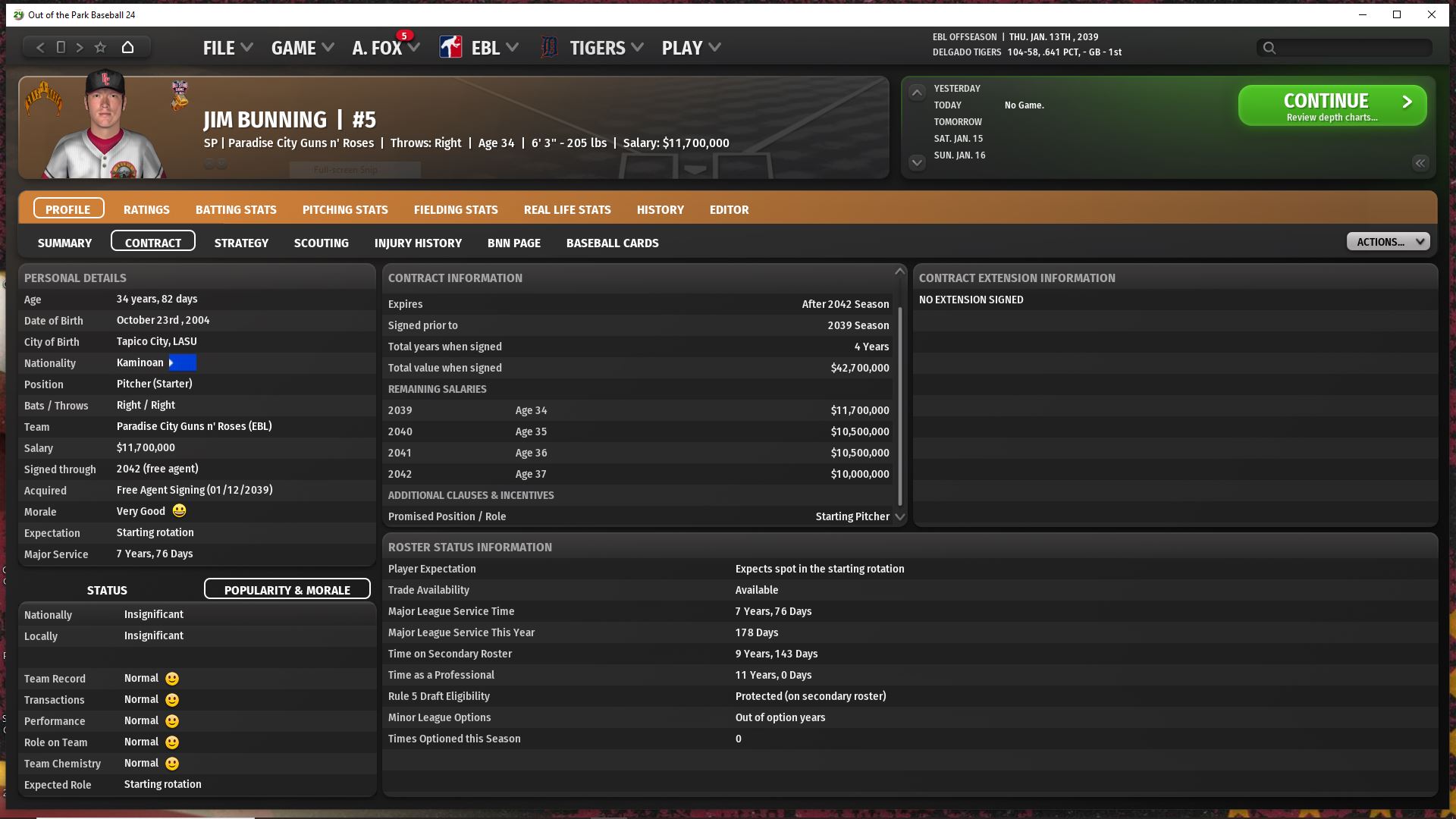
Task: Open the Pitching Stats tab
Action: (x=345, y=209)
